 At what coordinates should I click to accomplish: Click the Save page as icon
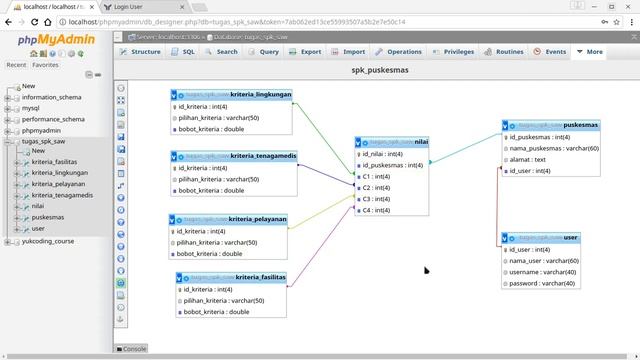pos(121,149)
